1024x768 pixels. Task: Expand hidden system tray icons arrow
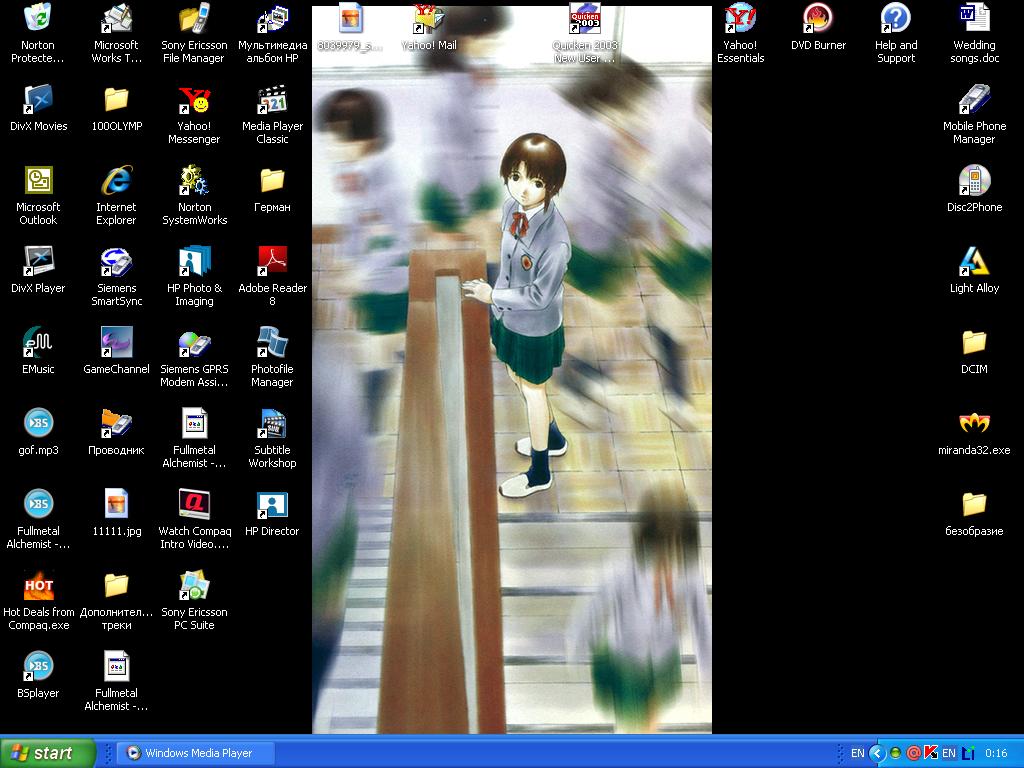876,753
